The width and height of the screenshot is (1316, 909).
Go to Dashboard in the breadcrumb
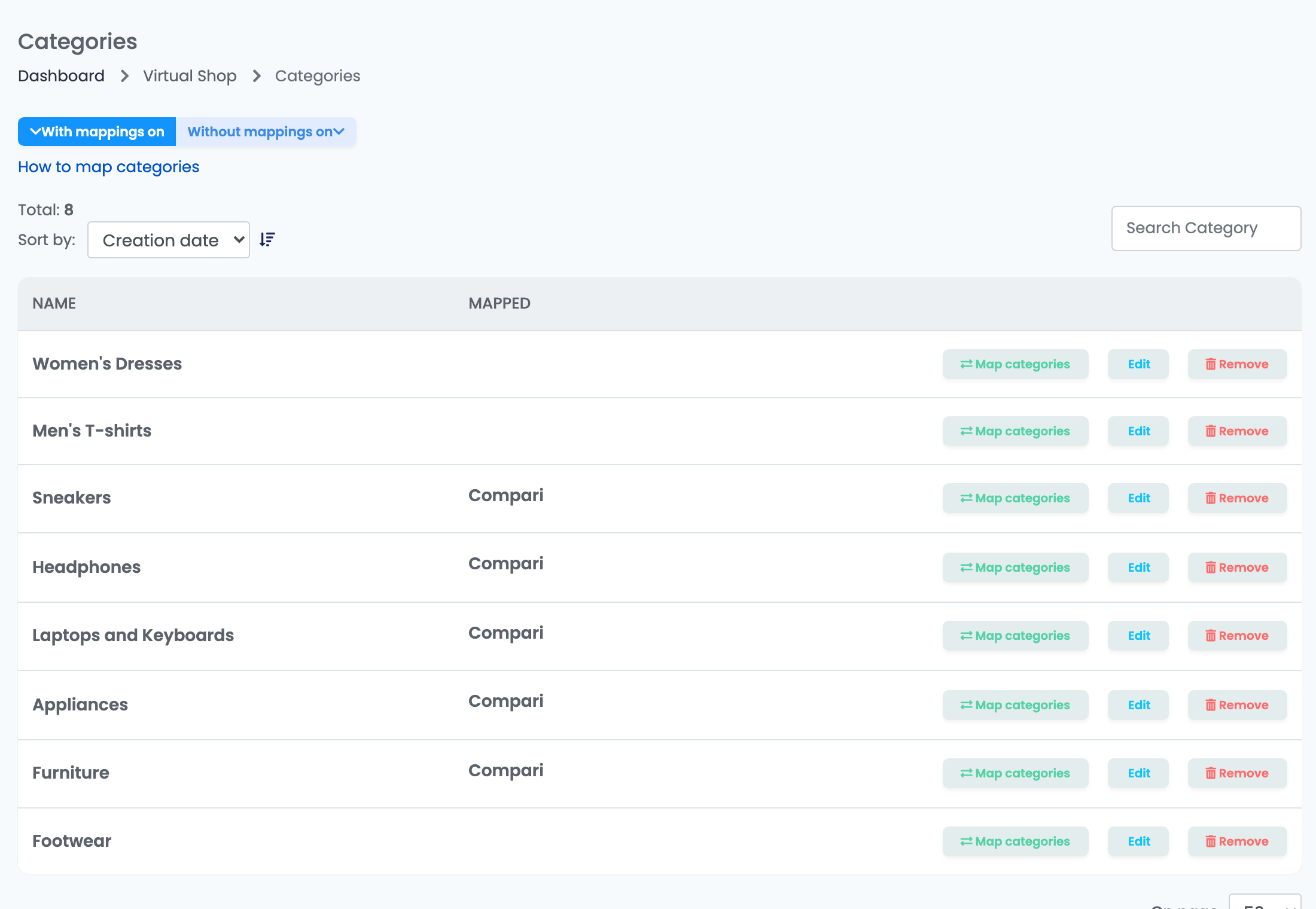click(x=61, y=76)
